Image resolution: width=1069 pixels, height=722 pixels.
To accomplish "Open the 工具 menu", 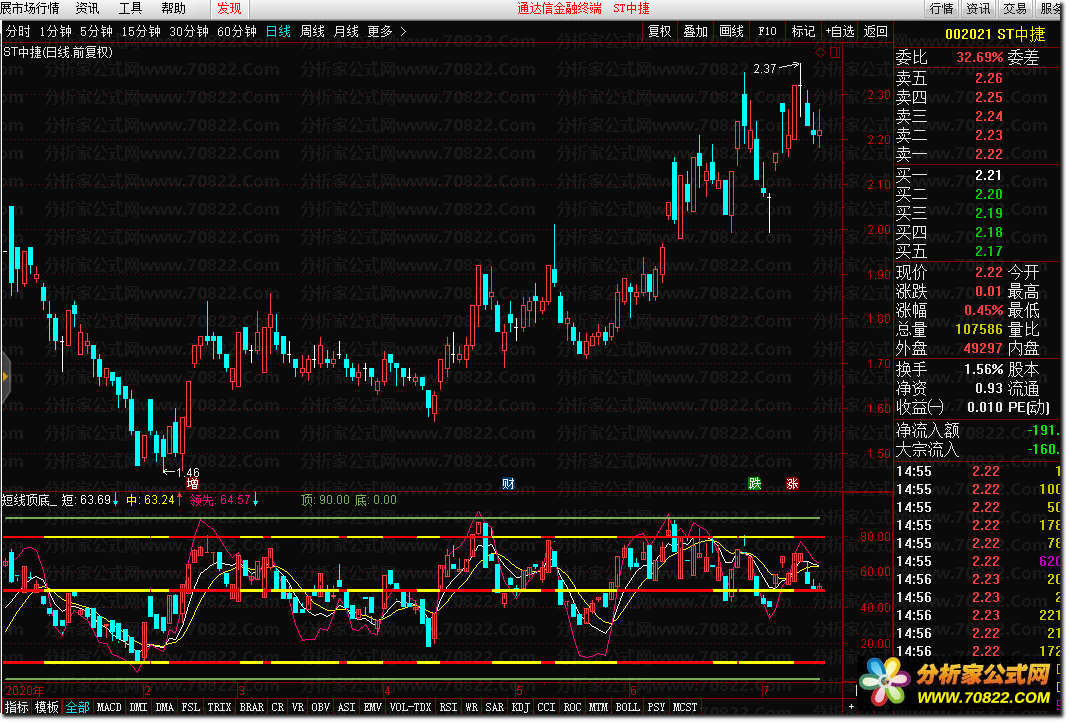I will (x=130, y=8).
